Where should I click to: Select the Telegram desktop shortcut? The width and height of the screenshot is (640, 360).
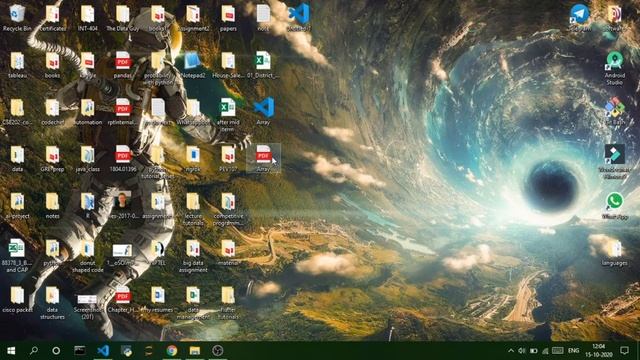tap(579, 18)
